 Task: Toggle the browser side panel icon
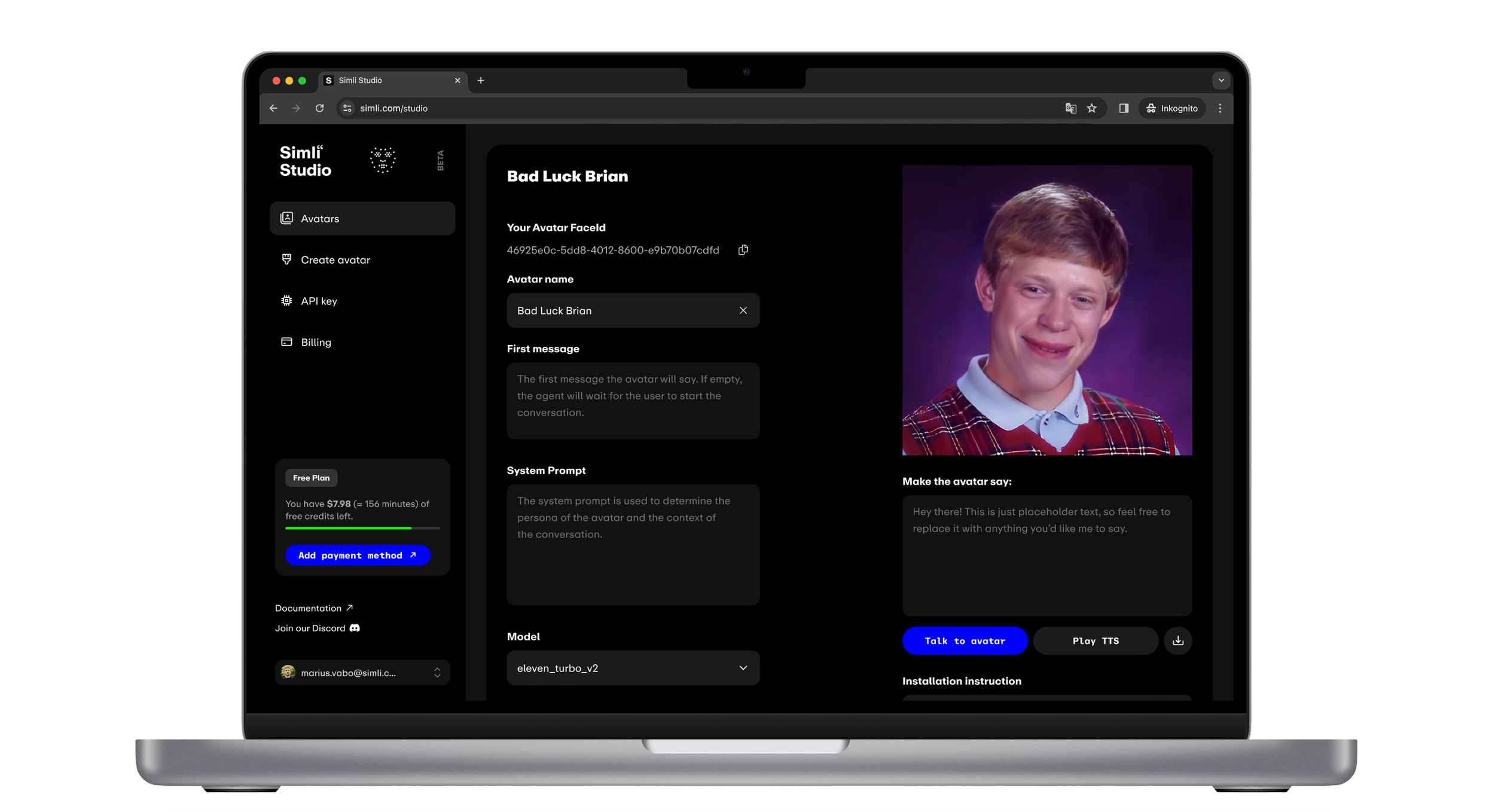(1124, 108)
